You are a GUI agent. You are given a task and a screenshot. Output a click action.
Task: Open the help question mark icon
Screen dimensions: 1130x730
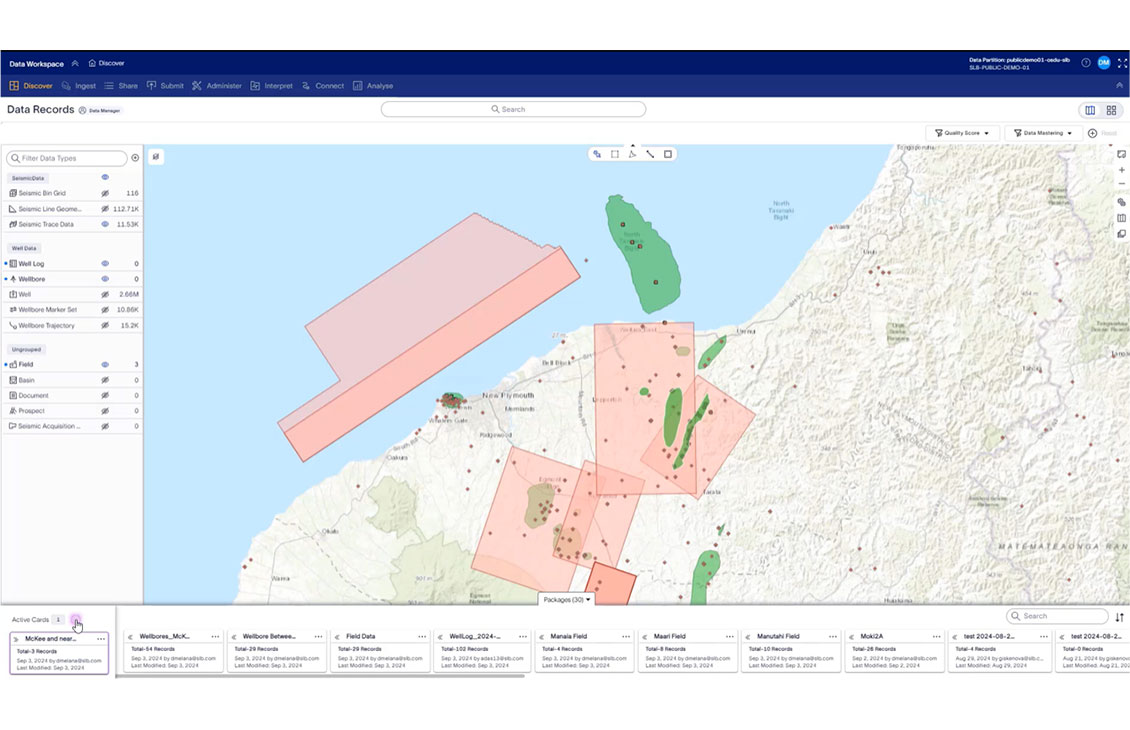pos(1086,62)
